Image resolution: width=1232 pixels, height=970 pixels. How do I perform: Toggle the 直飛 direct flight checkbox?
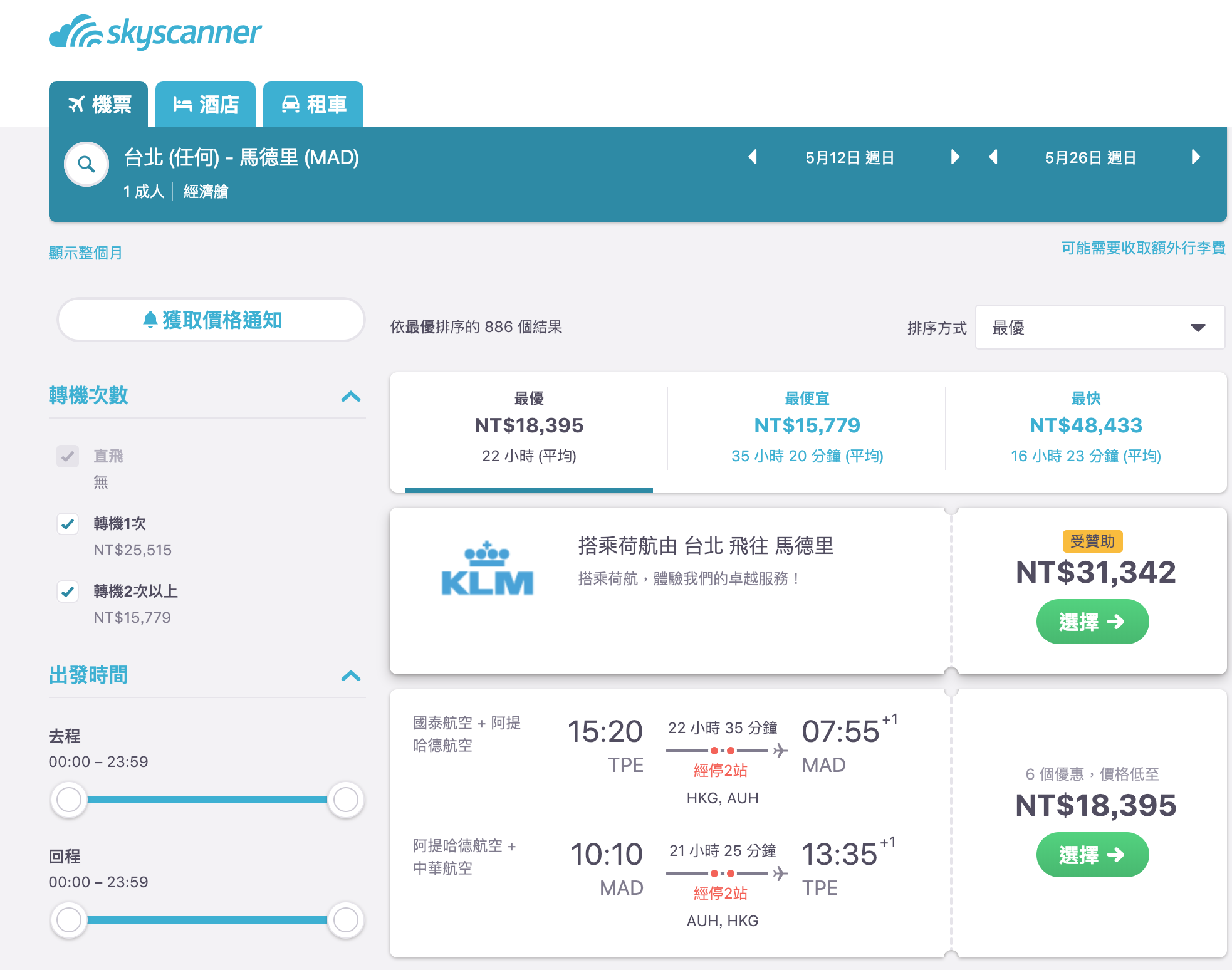pos(68,456)
